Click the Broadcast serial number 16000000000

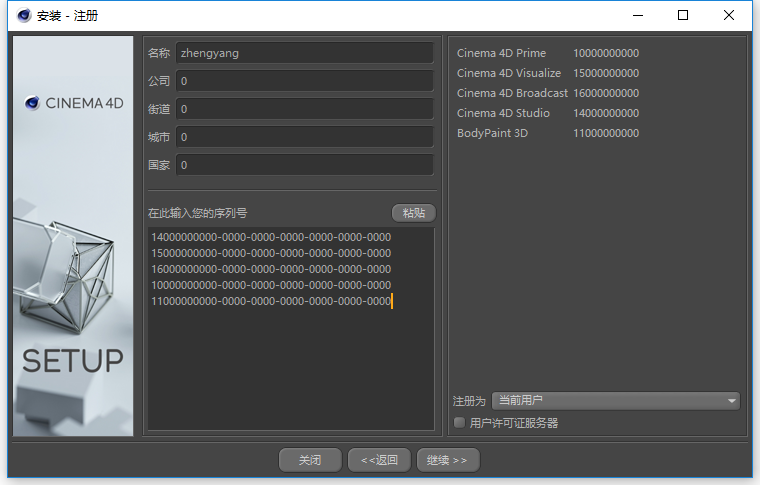pos(606,93)
